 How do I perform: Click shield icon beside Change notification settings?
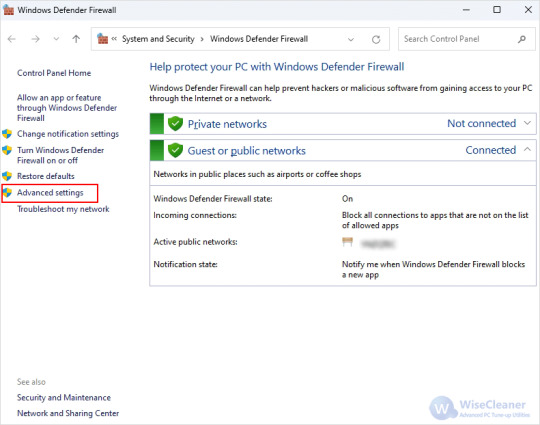click(x=7, y=134)
